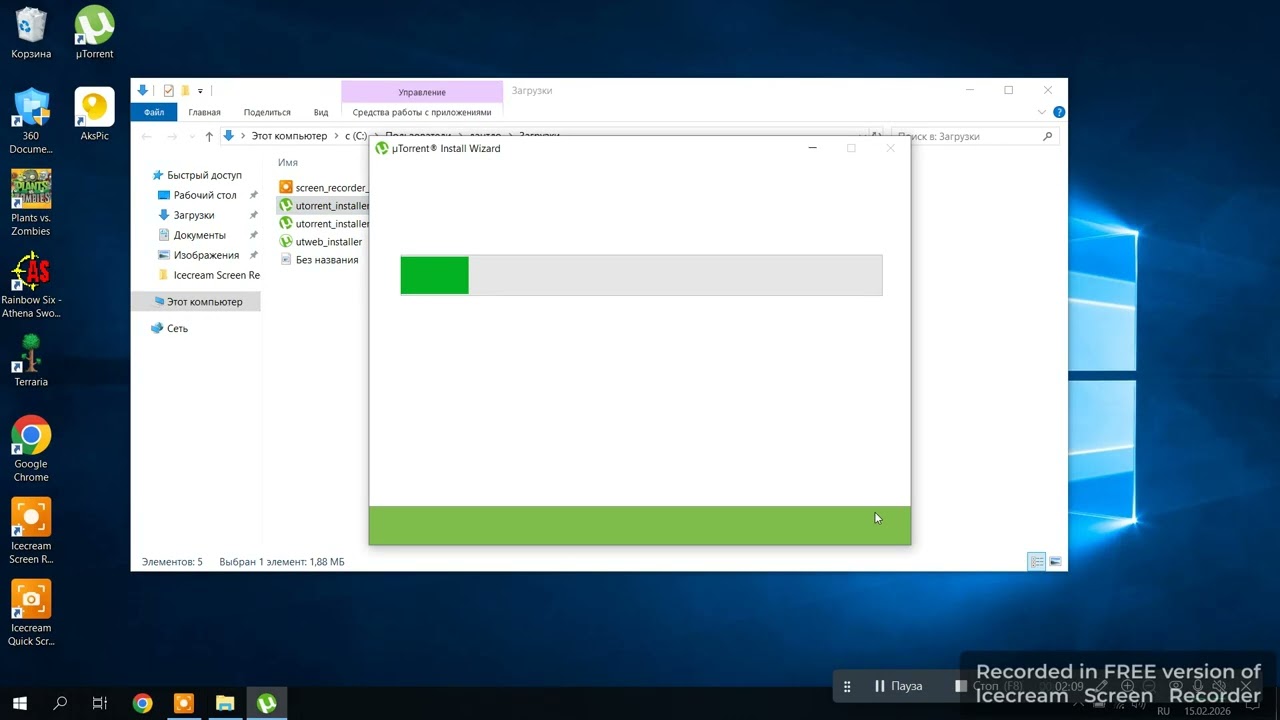Launch the Terraria desktop icon

[31, 360]
